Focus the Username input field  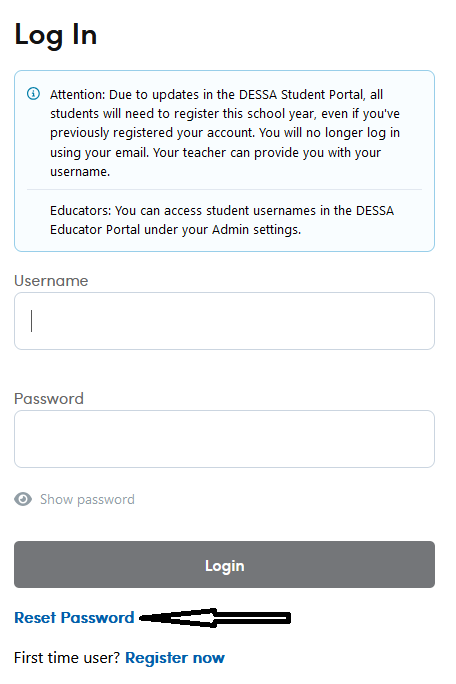click(224, 321)
